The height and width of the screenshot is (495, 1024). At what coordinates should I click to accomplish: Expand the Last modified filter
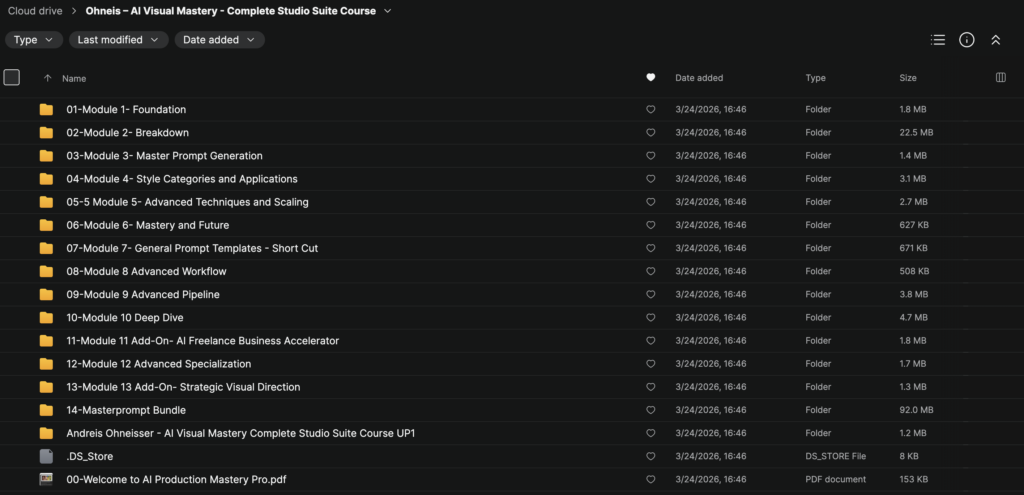(x=118, y=40)
